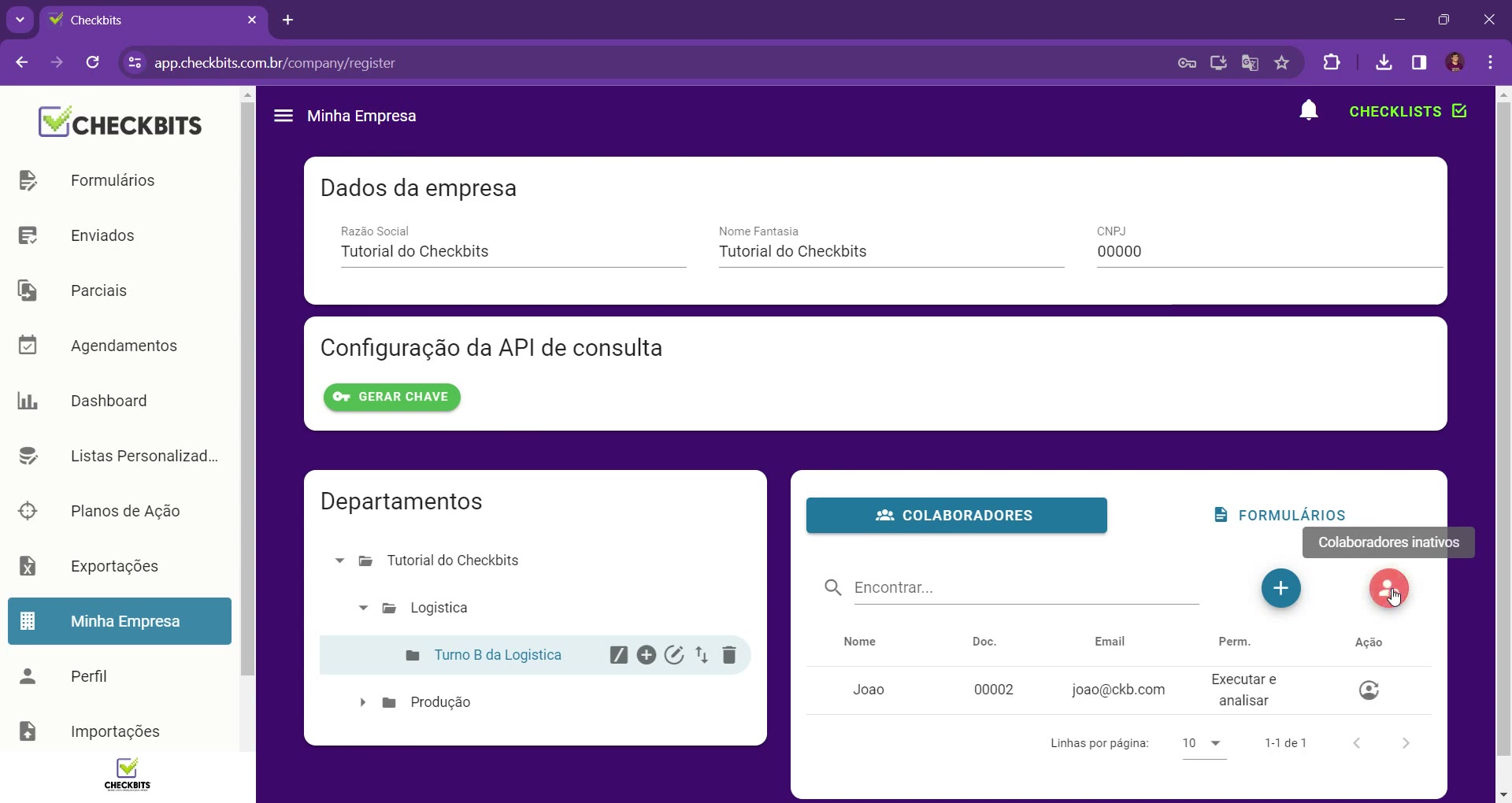Switch to the FORMULÁRIOS tab

click(x=1280, y=516)
